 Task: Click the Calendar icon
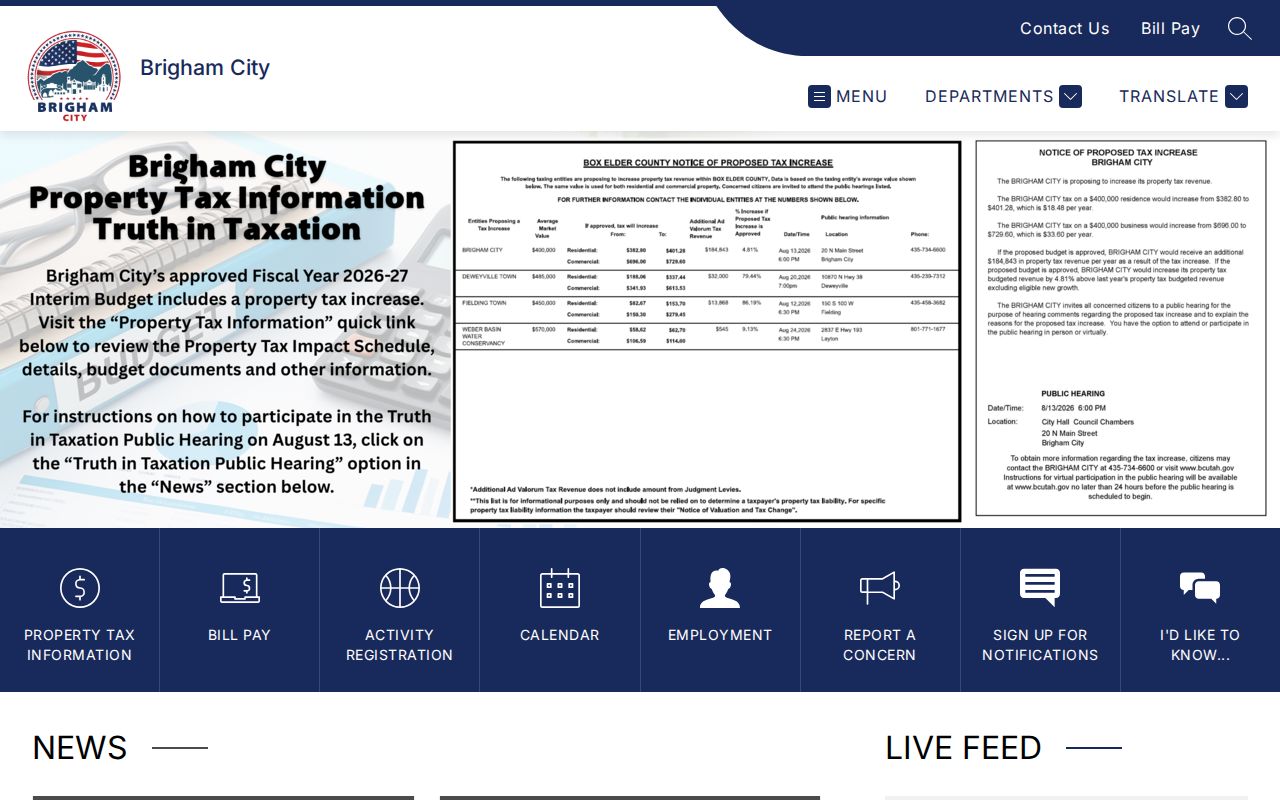[560, 588]
